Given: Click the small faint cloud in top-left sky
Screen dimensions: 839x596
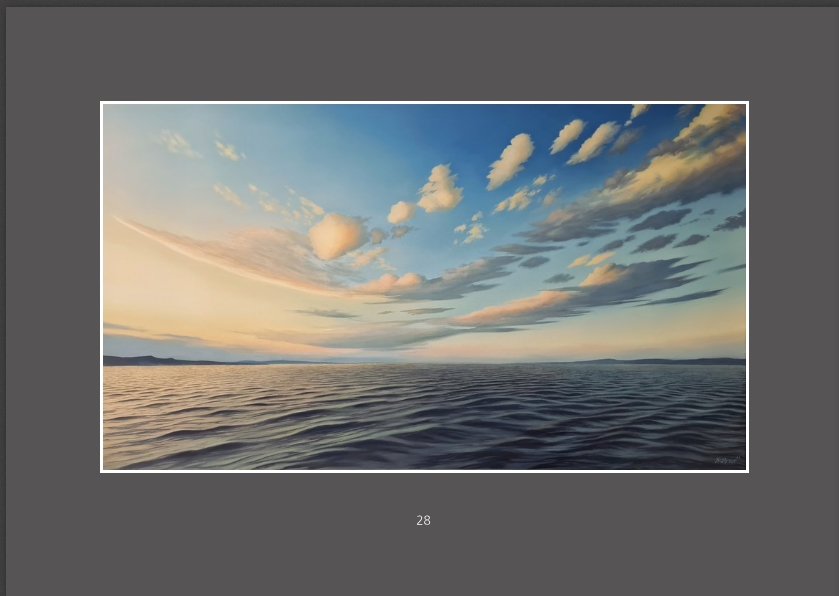Looking at the screenshot, I should [x=177, y=143].
